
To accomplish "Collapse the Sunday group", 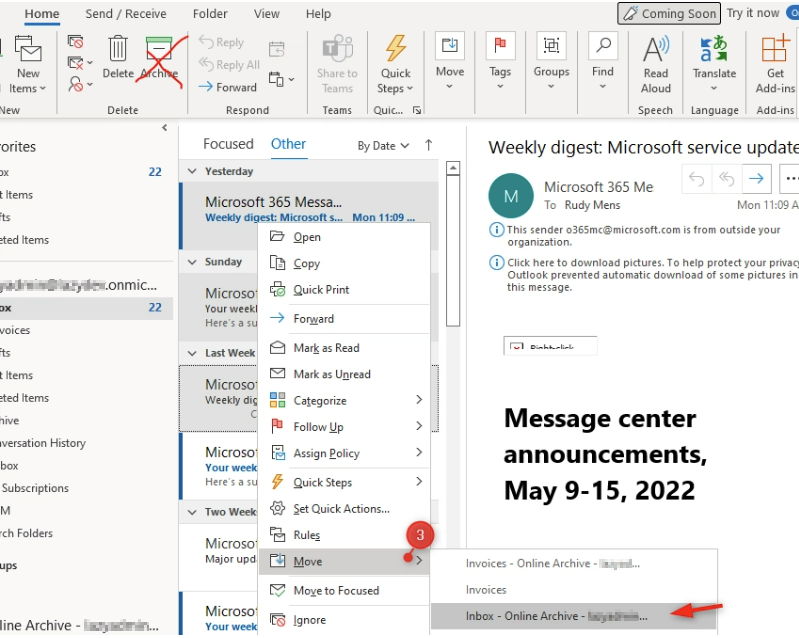I will click(192, 262).
